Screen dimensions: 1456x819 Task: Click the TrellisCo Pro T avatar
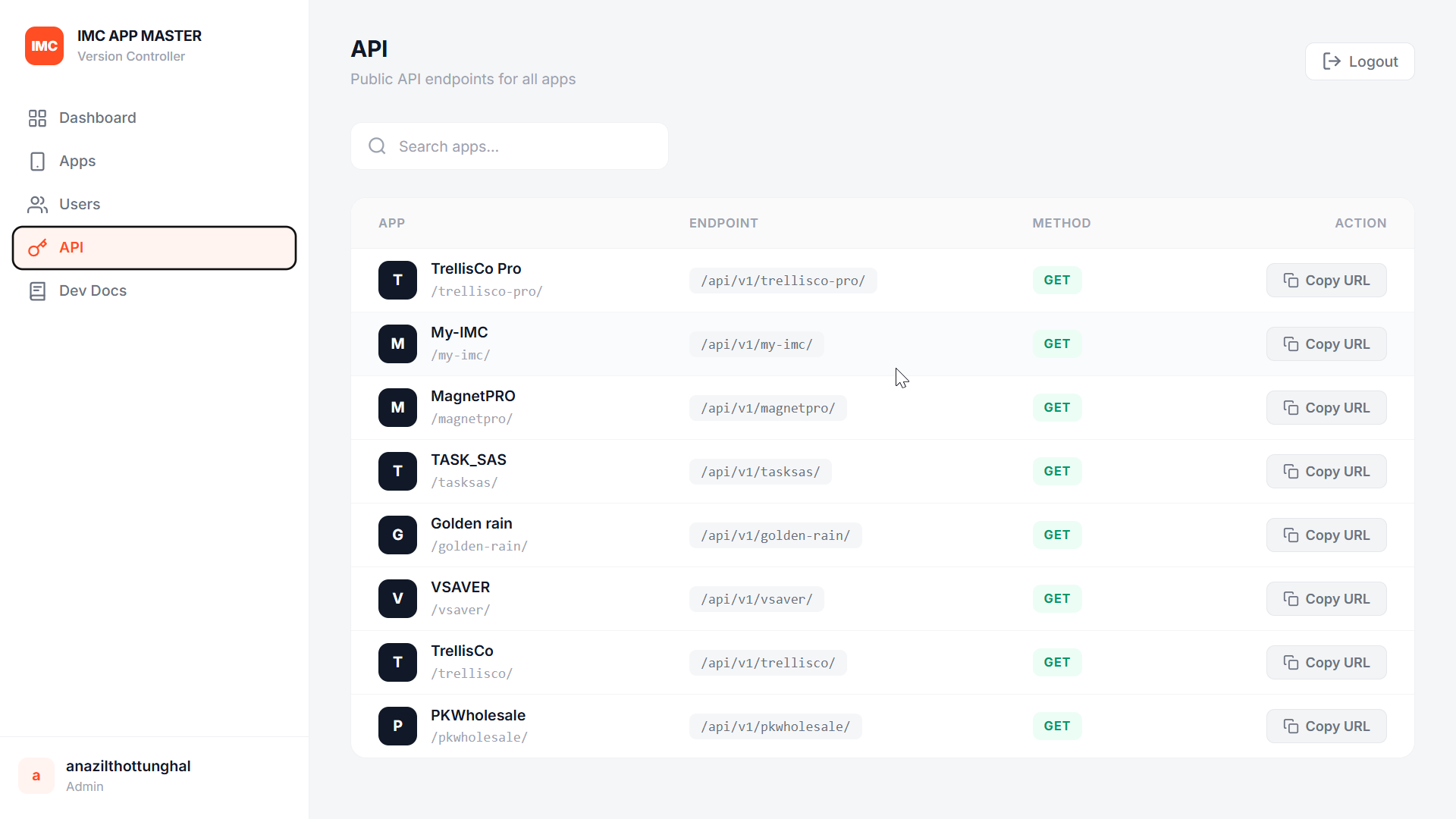pos(397,281)
